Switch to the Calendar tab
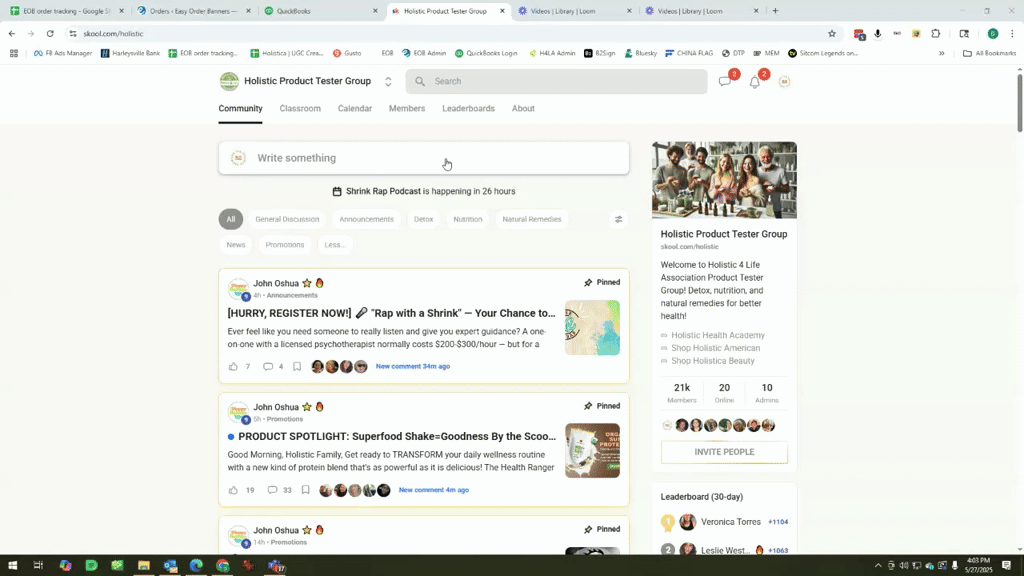 click(355, 108)
